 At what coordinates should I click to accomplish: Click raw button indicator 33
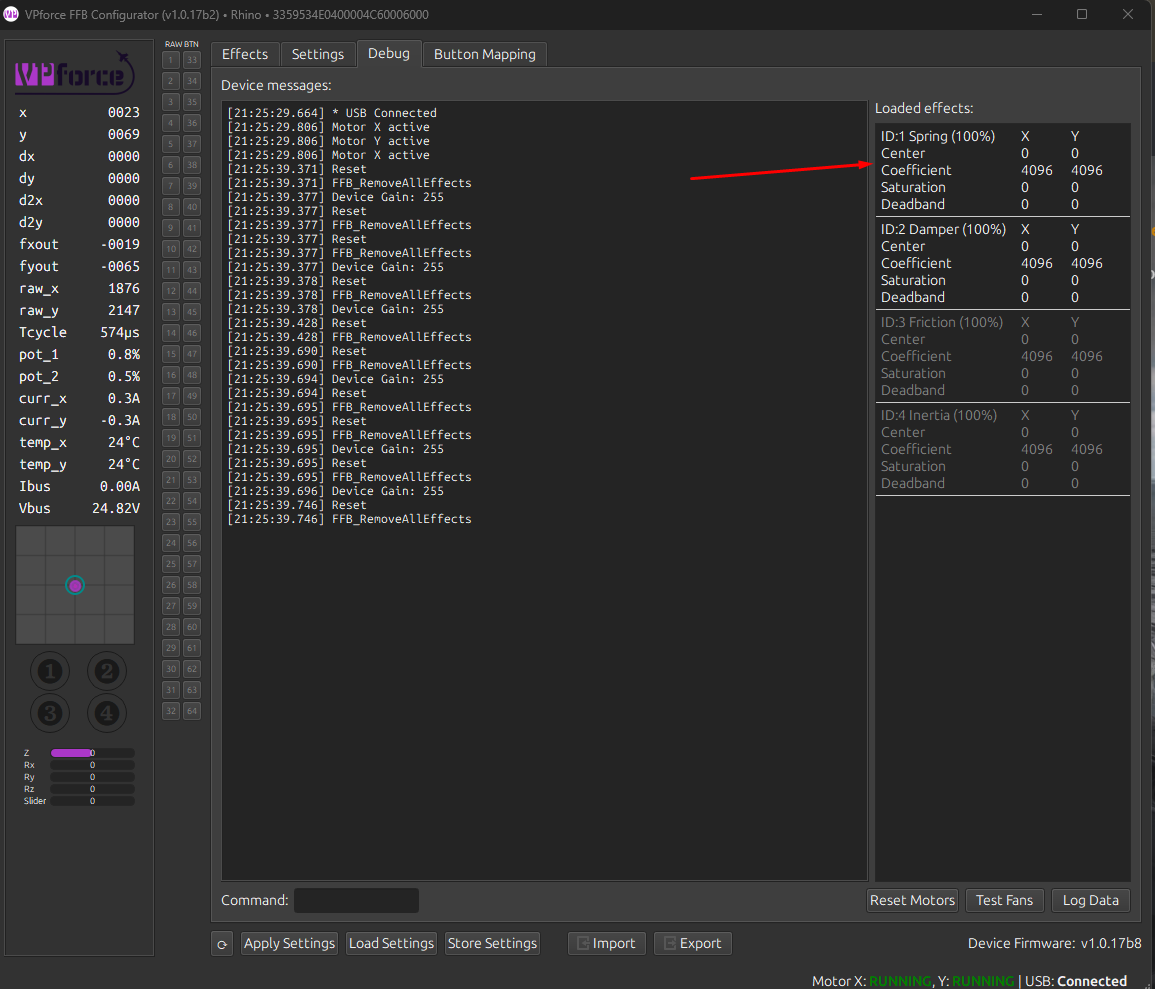192,60
